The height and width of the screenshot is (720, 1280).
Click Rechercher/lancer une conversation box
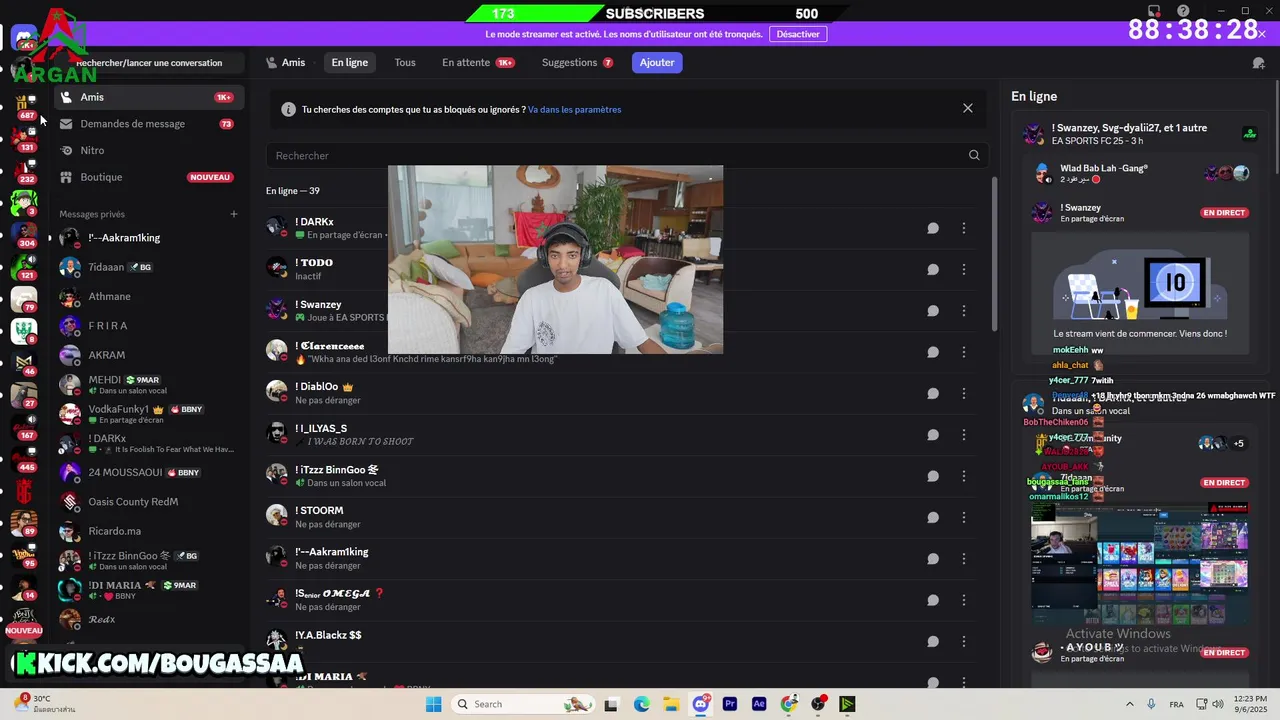click(149, 63)
